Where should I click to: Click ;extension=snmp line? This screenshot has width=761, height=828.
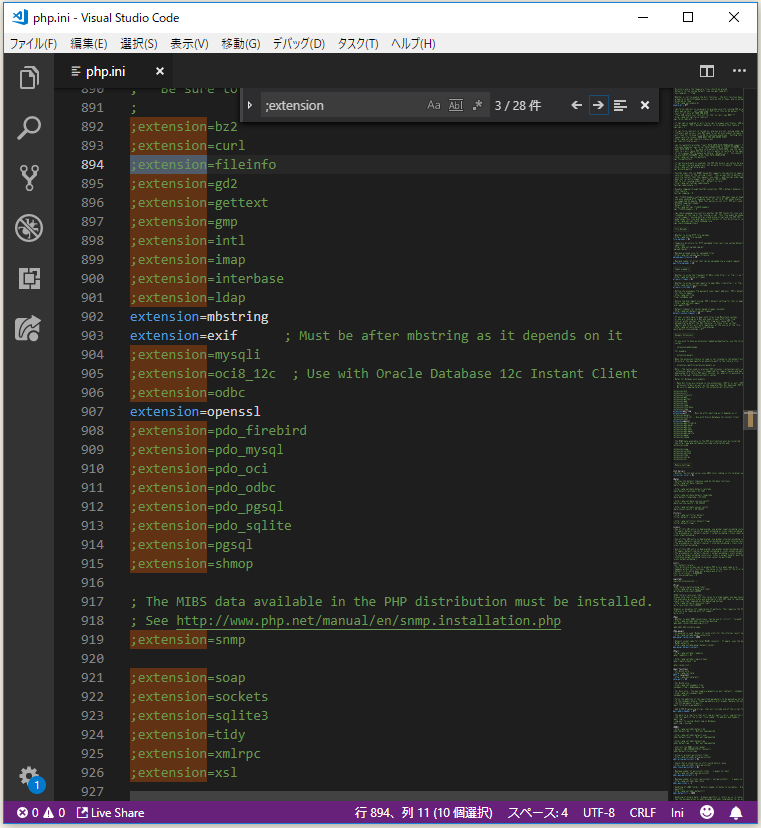click(187, 639)
